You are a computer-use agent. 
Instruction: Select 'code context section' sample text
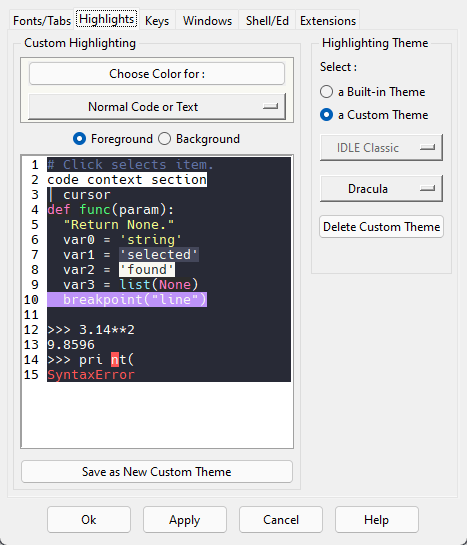(127, 180)
